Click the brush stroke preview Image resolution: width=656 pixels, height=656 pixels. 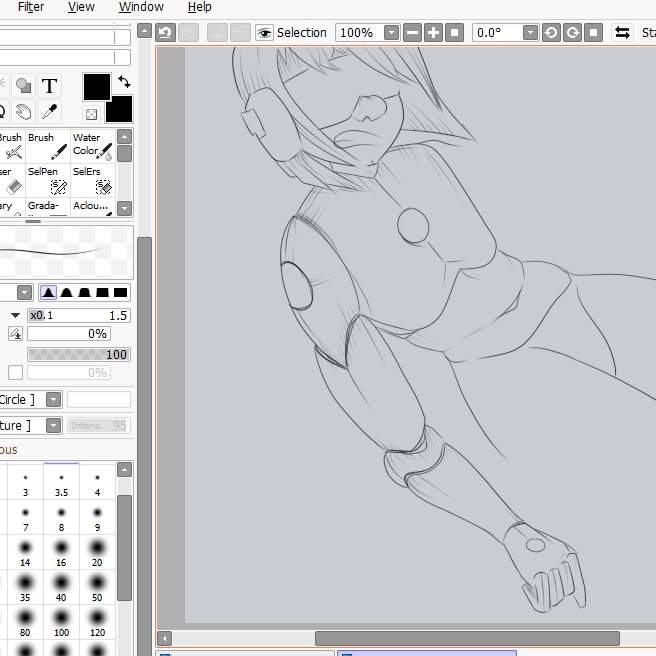click(67, 252)
